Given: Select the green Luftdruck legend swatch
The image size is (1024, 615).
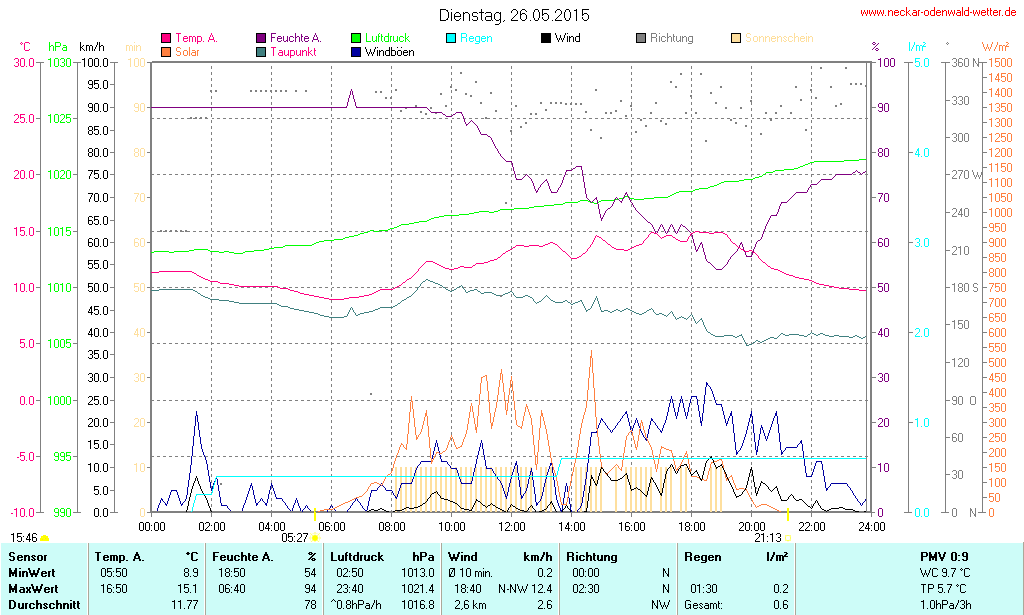Looking at the screenshot, I should click(x=356, y=39).
